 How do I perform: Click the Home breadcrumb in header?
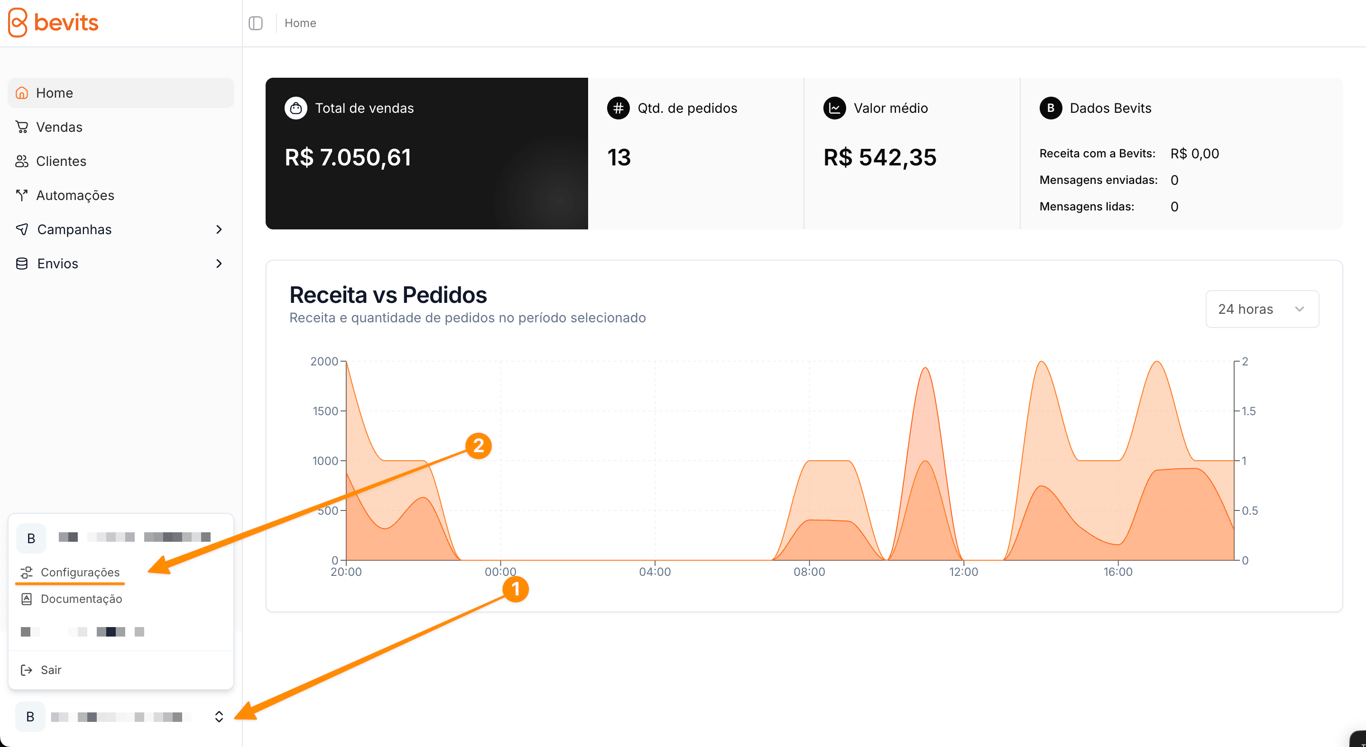coord(300,23)
